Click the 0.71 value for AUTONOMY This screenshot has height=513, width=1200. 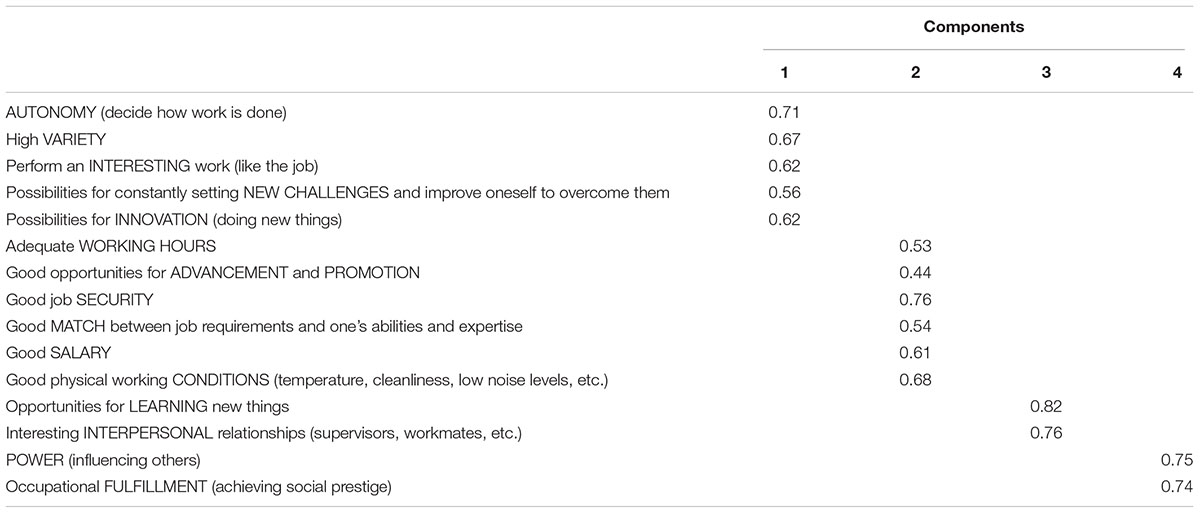click(783, 112)
